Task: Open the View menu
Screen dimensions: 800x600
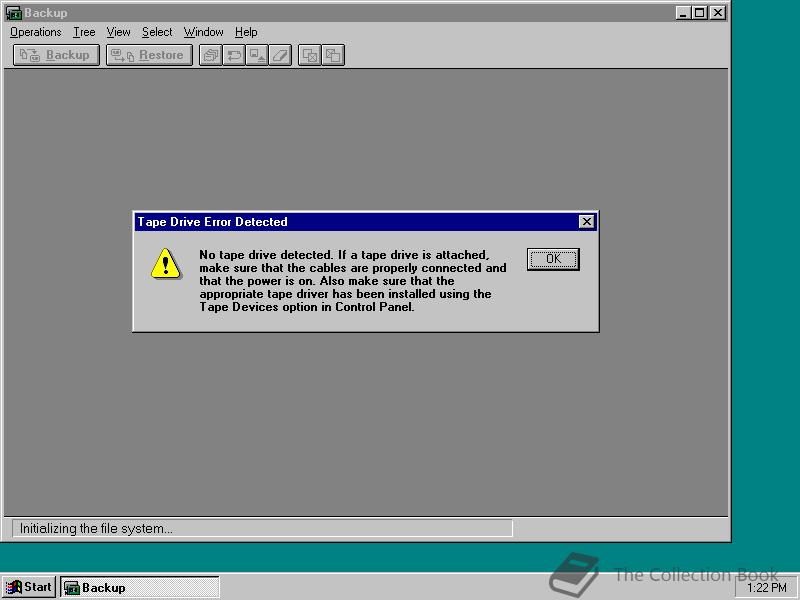Action: [x=118, y=32]
